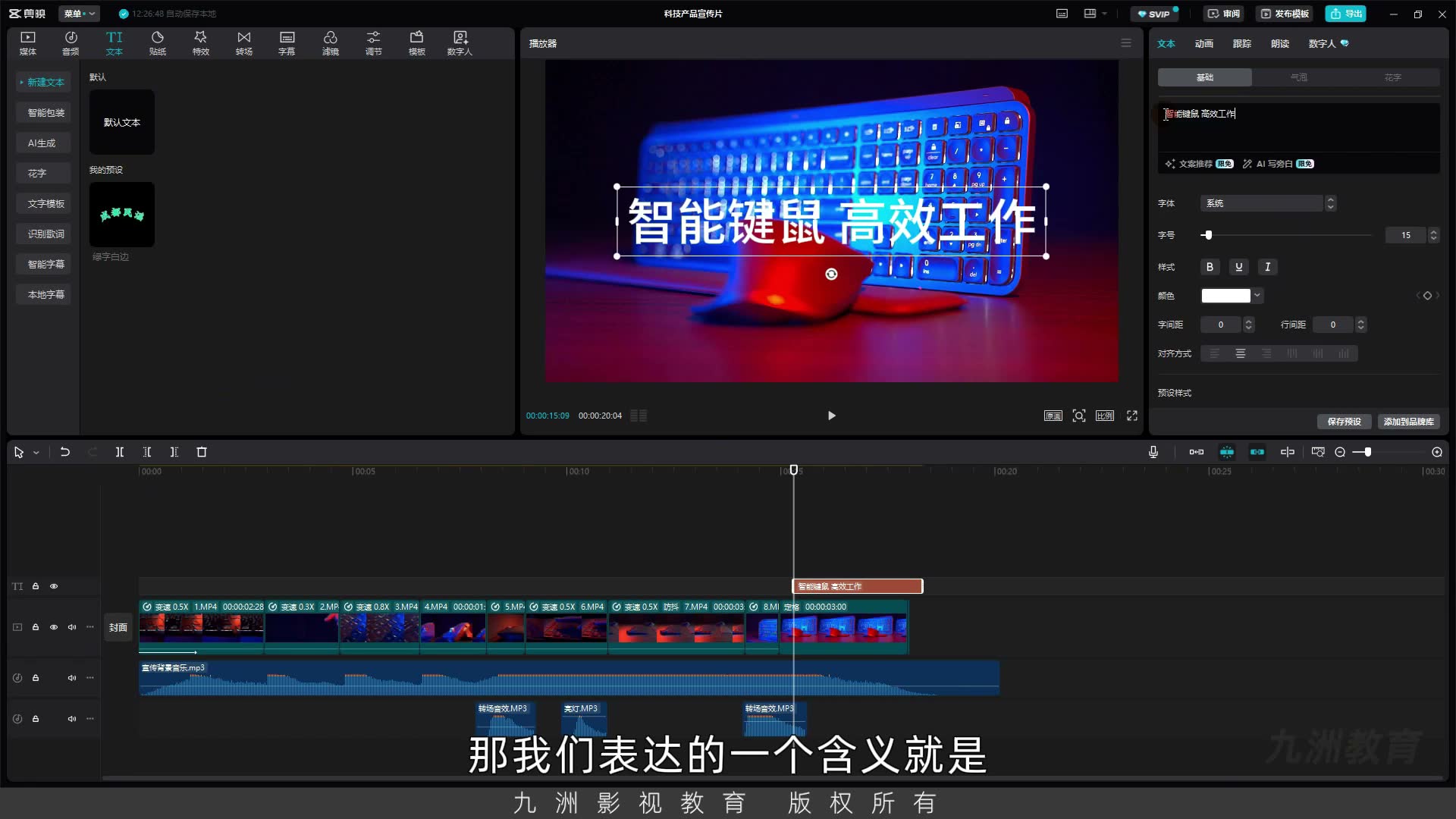
Task: Click the 审阅 review button
Action: tap(1223, 14)
